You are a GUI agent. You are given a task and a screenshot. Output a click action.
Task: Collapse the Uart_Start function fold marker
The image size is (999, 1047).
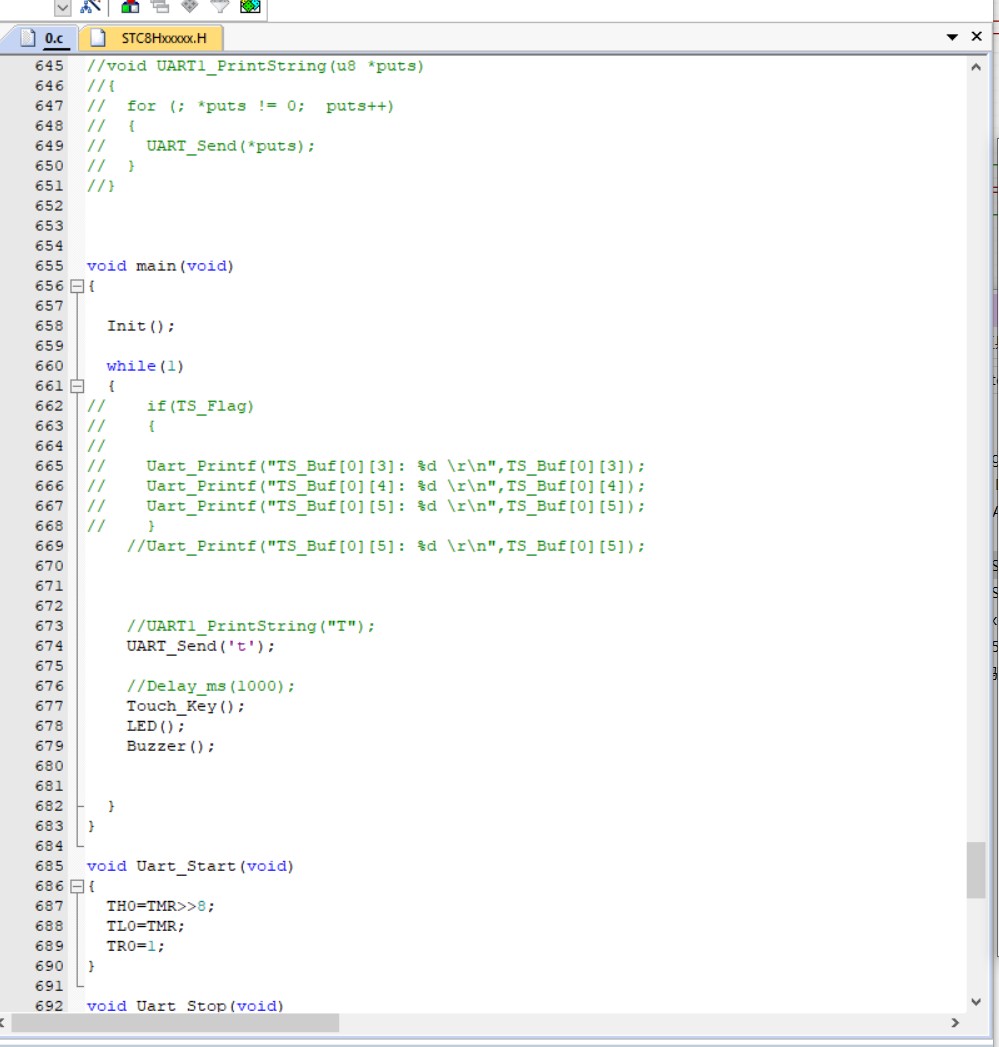tap(77, 886)
